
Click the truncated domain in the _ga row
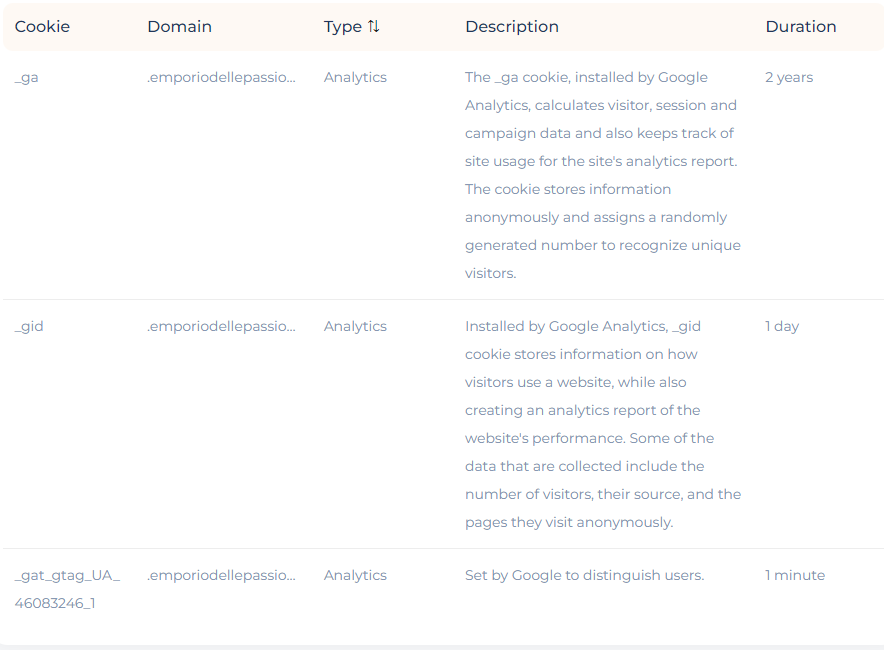coord(221,77)
